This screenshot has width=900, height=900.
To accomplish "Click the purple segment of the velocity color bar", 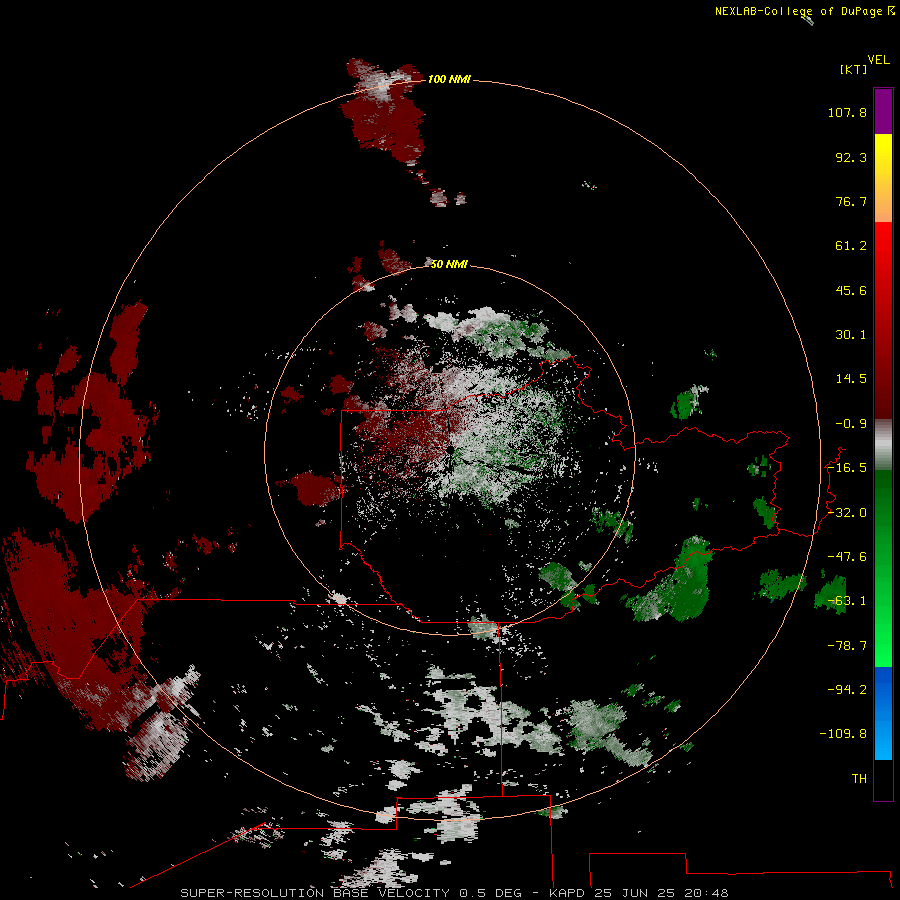I will pos(883,111).
